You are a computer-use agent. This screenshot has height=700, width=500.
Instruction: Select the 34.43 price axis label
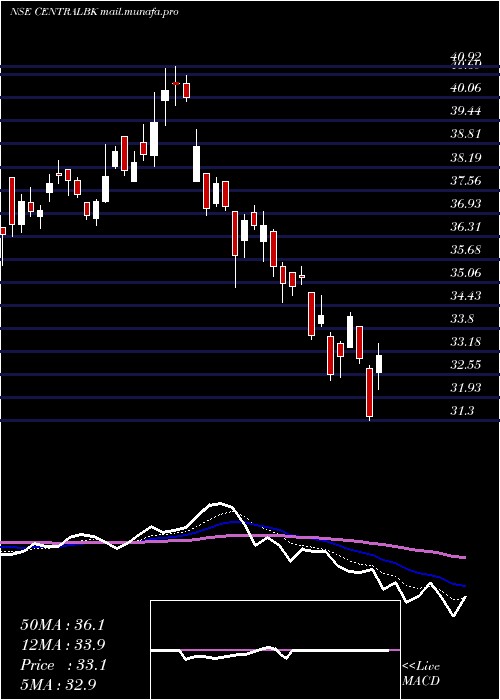click(x=466, y=296)
